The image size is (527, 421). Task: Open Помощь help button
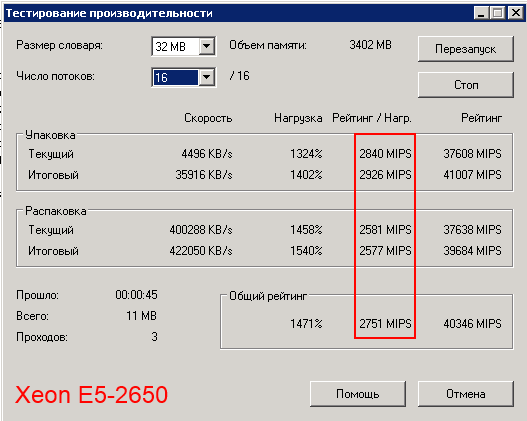358,394
